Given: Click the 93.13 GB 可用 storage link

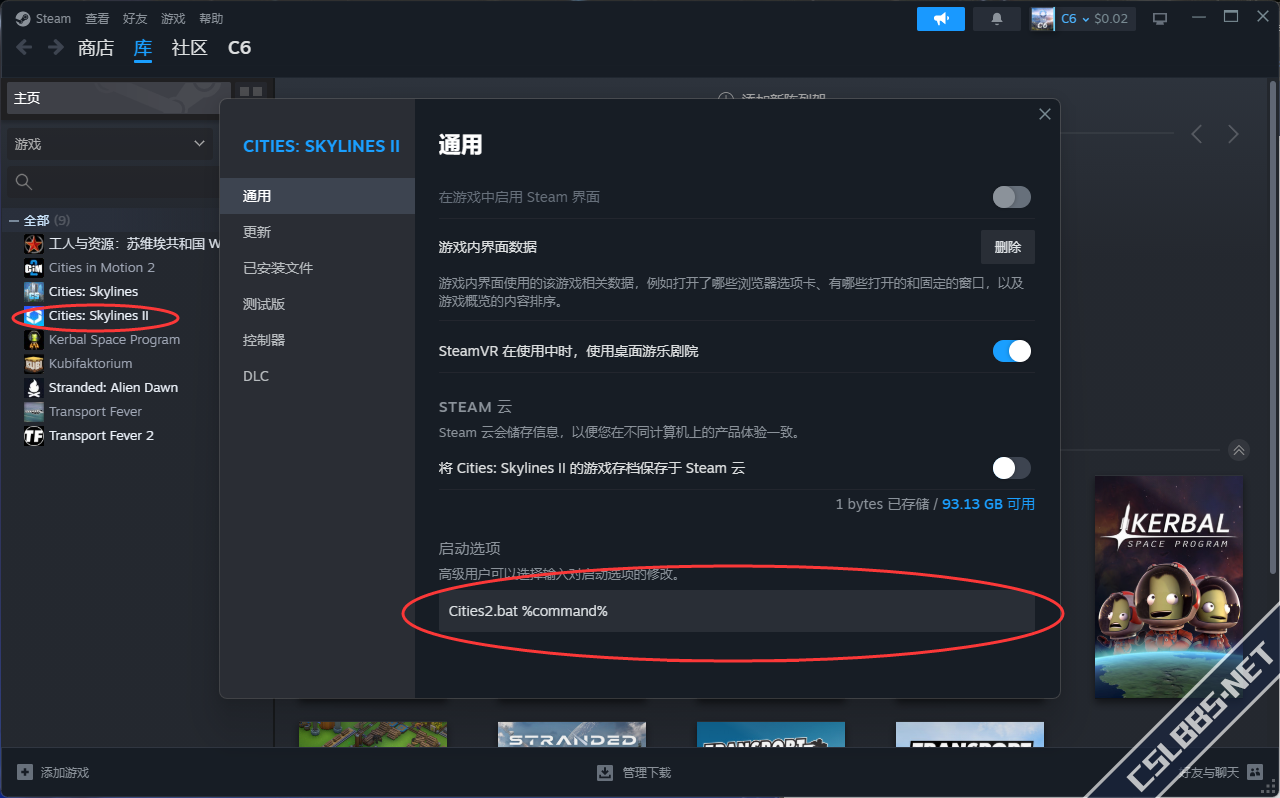Looking at the screenshot, I should coord(988,504).
